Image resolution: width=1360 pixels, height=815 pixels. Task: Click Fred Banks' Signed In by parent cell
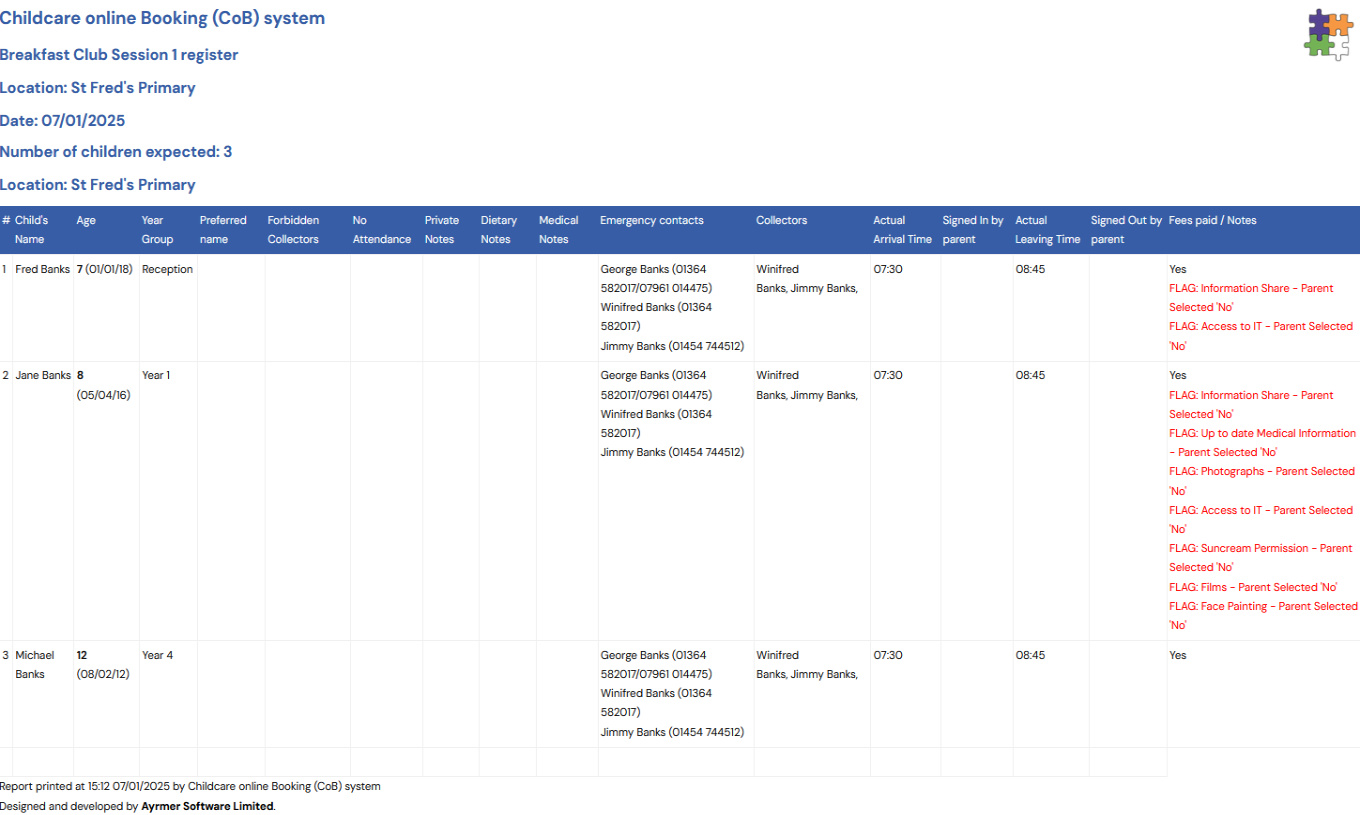pos(976,307)
